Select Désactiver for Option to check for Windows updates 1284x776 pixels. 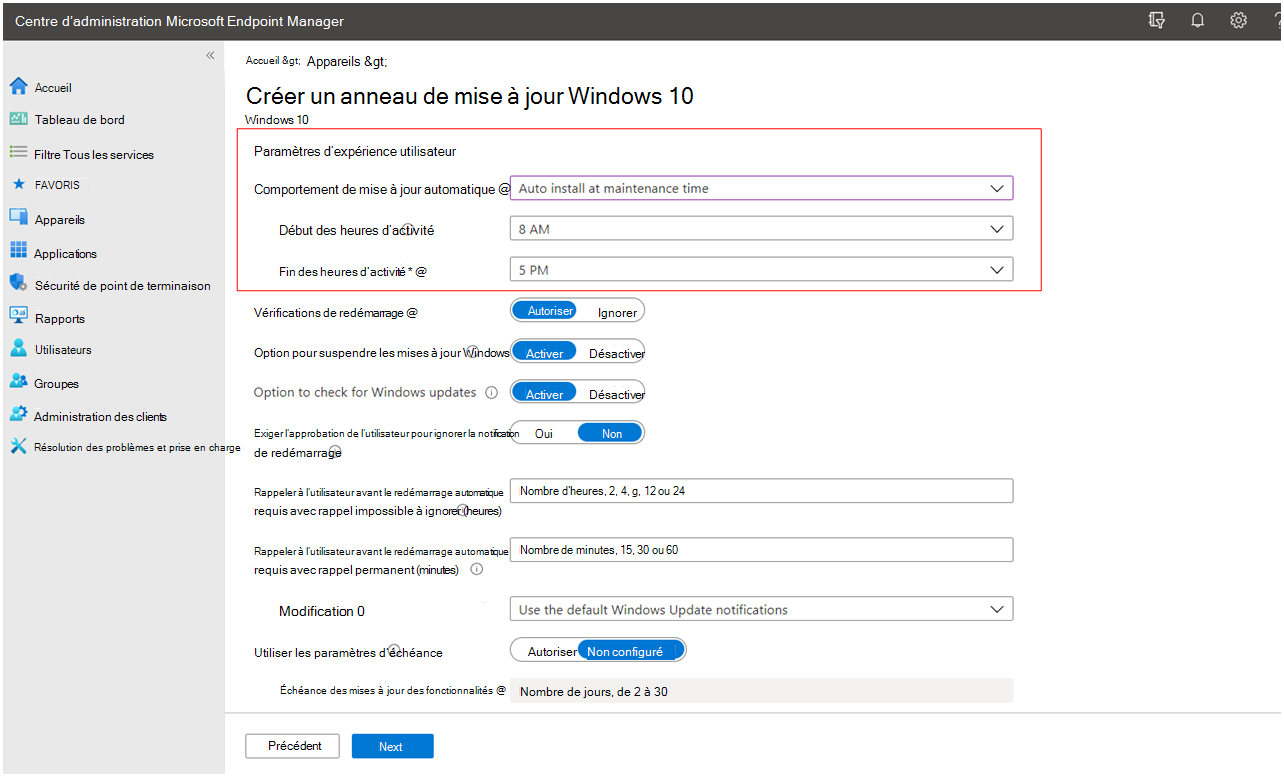(616, 394)
